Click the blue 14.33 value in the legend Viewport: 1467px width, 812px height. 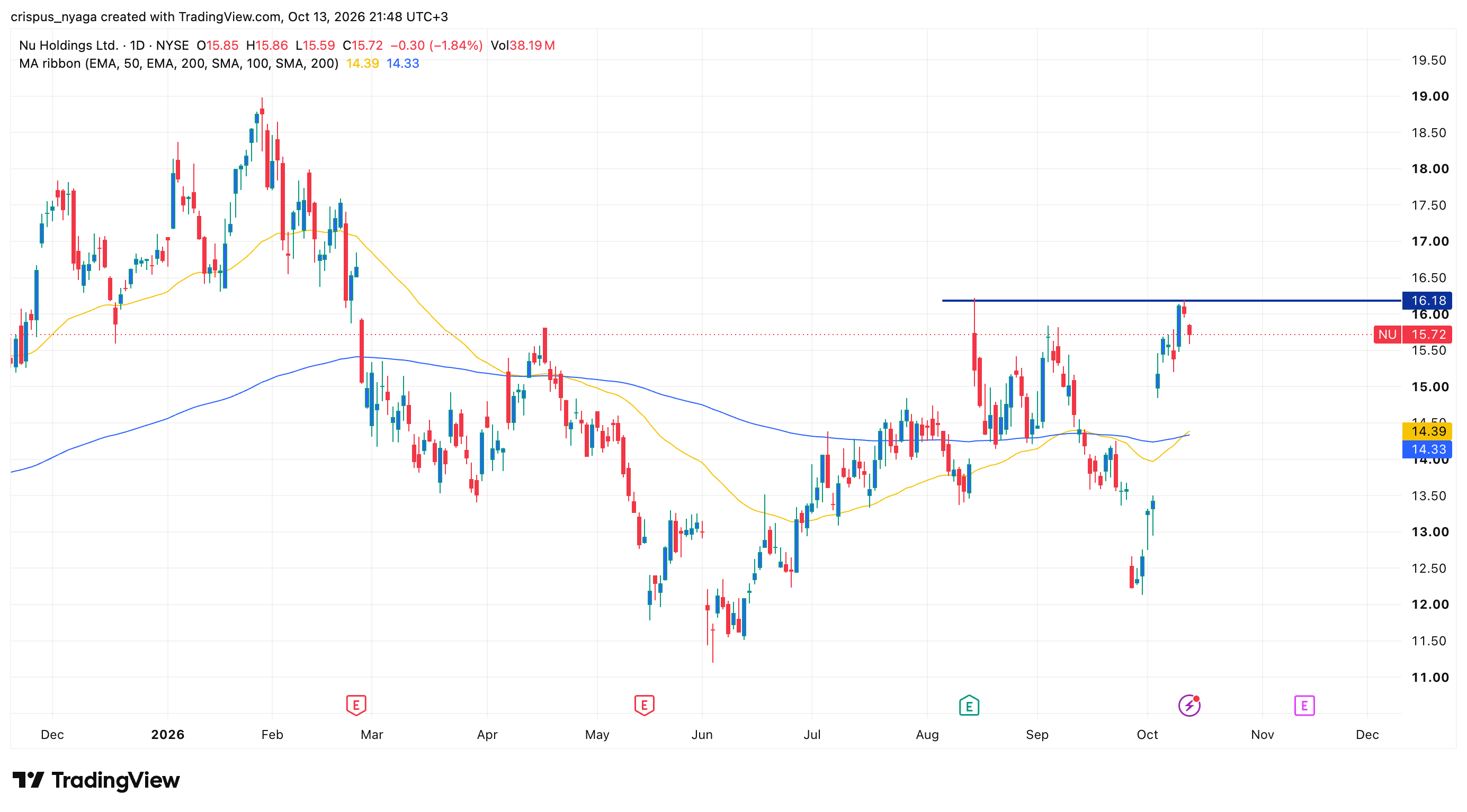pos(402,63)
